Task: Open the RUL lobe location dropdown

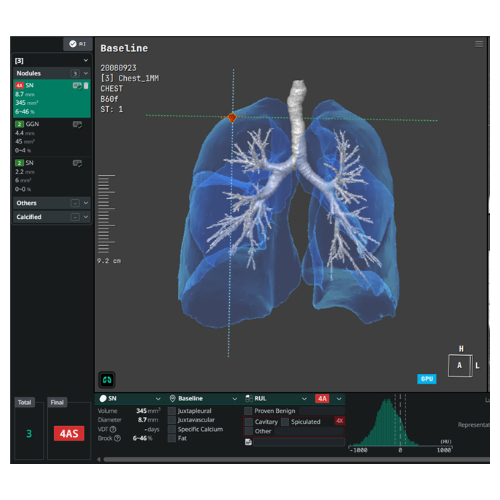Action: pyautogui.click(x=276, y=399)
